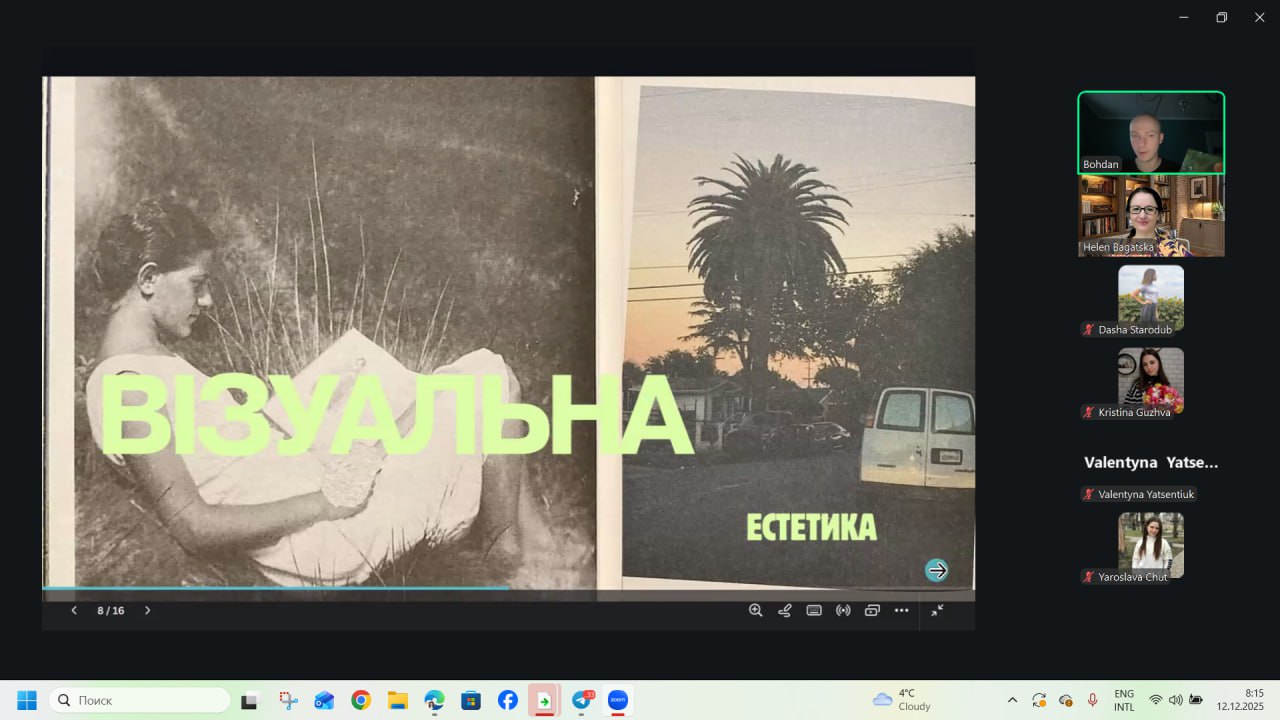Image resolution: width=1280 pixels, height=720 pixels.
Task: Open the zoom magnifier tool
Action: pyautogui.click(x=756, y=610)
